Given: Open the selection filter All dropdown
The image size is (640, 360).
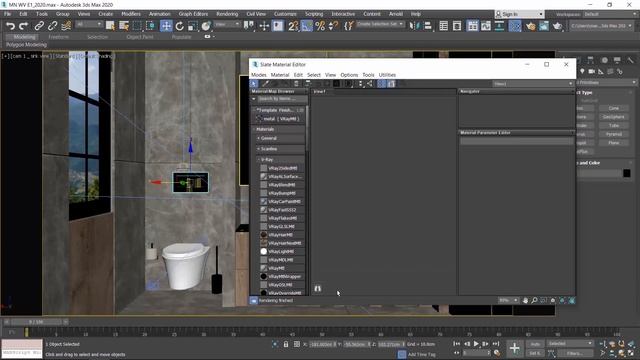Looking at the screenshot, I should [89, 24].
